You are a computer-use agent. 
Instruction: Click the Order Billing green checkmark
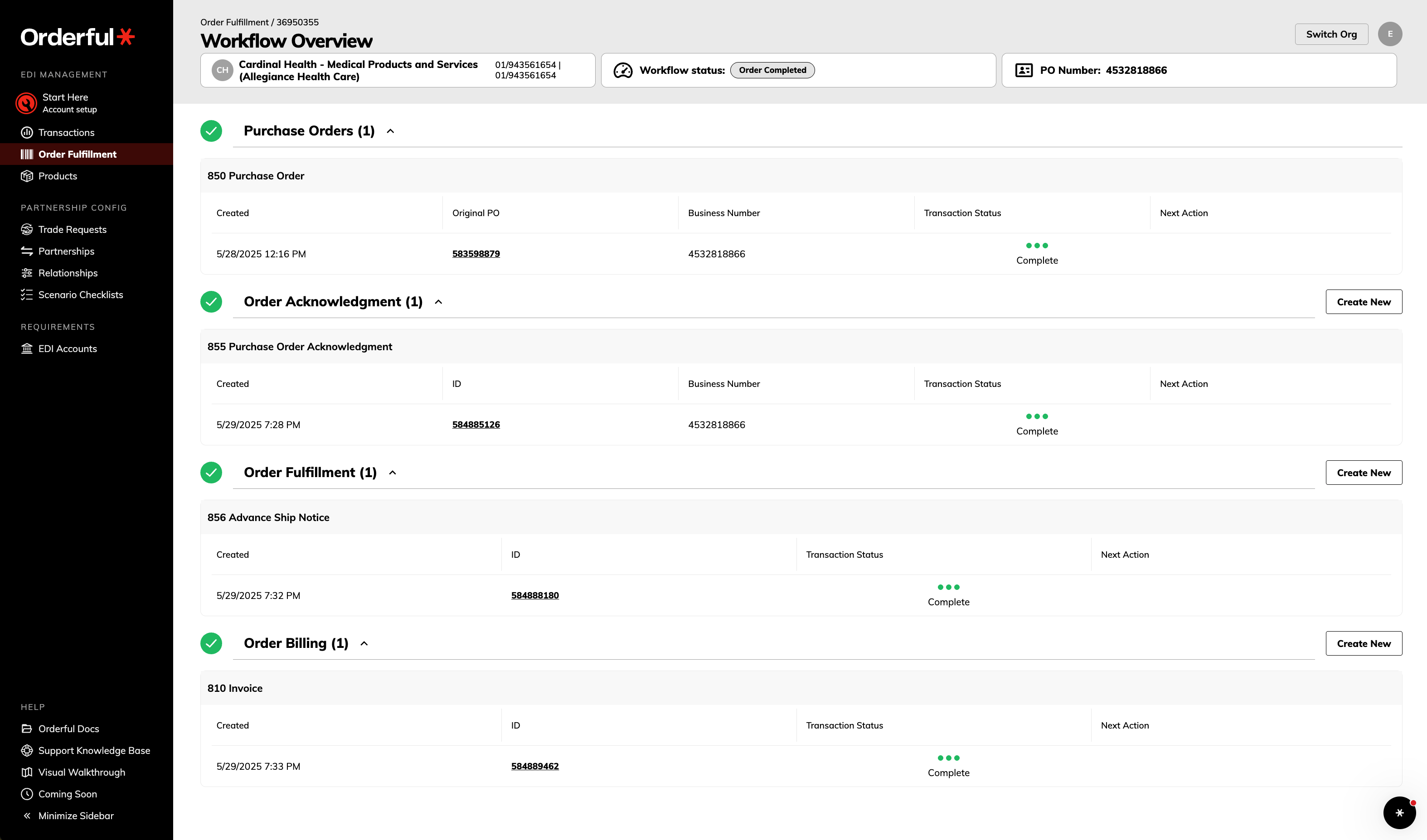point(211,643)
